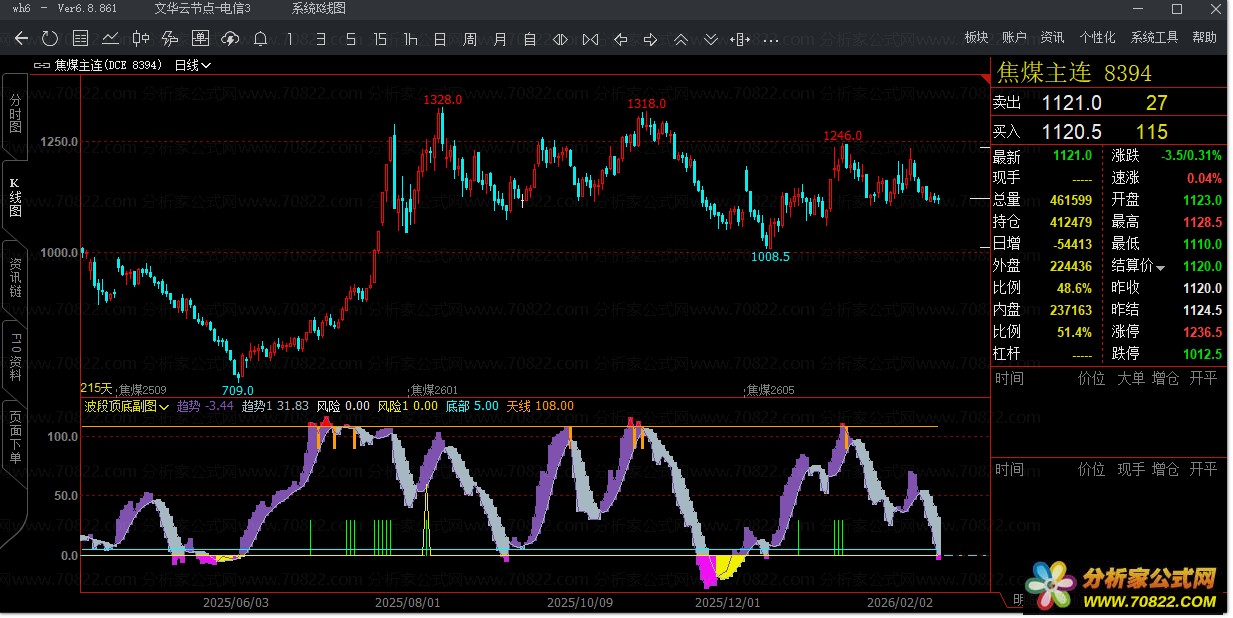Expand the 波段顶底副图 indicator dropdown
The height and width of the screenshot is (618, 1233).
tap(164, 407)
